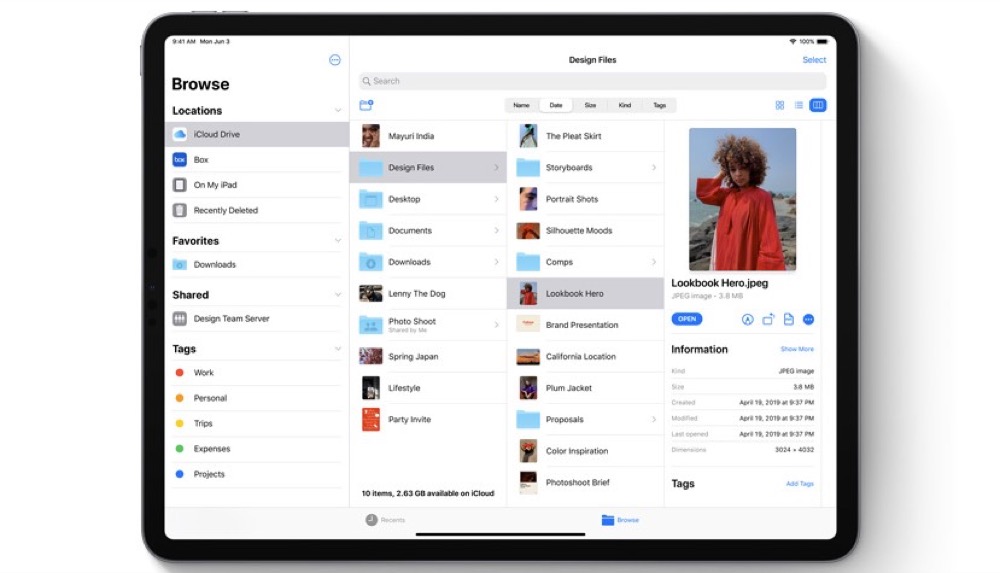Open Recently Deleted location
1000x573 pixels.
257,210
